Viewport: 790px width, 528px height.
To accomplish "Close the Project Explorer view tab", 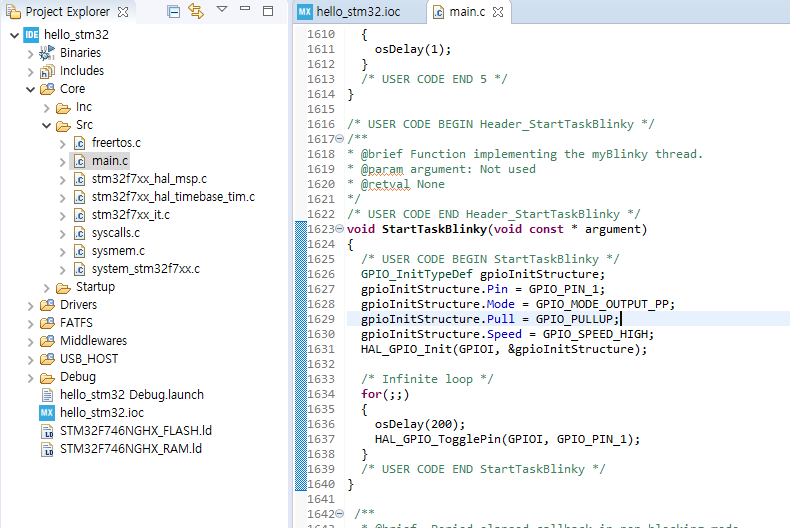I will pos(123,12).
